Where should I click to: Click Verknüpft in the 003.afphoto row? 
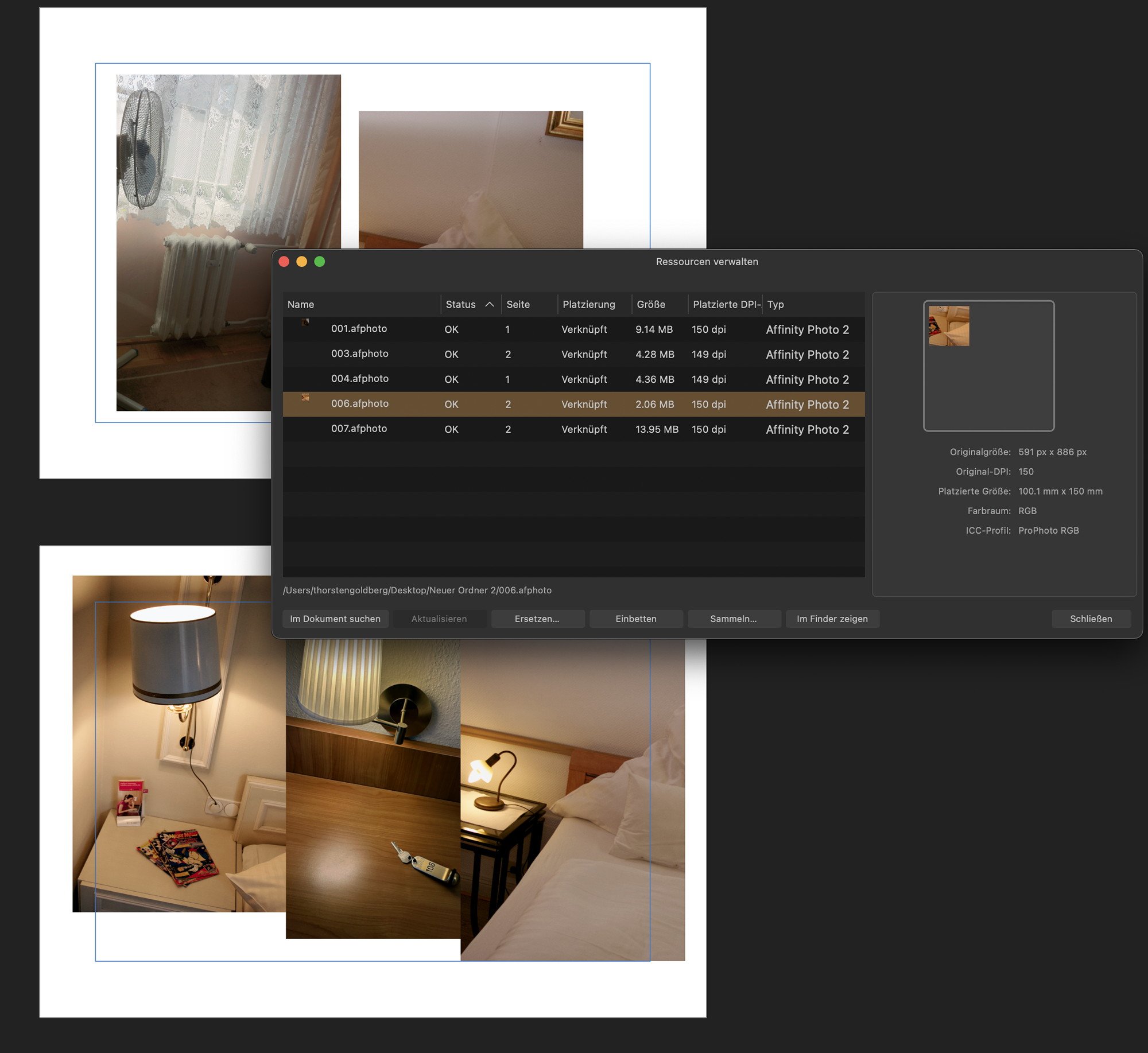[x=584, y=354]
